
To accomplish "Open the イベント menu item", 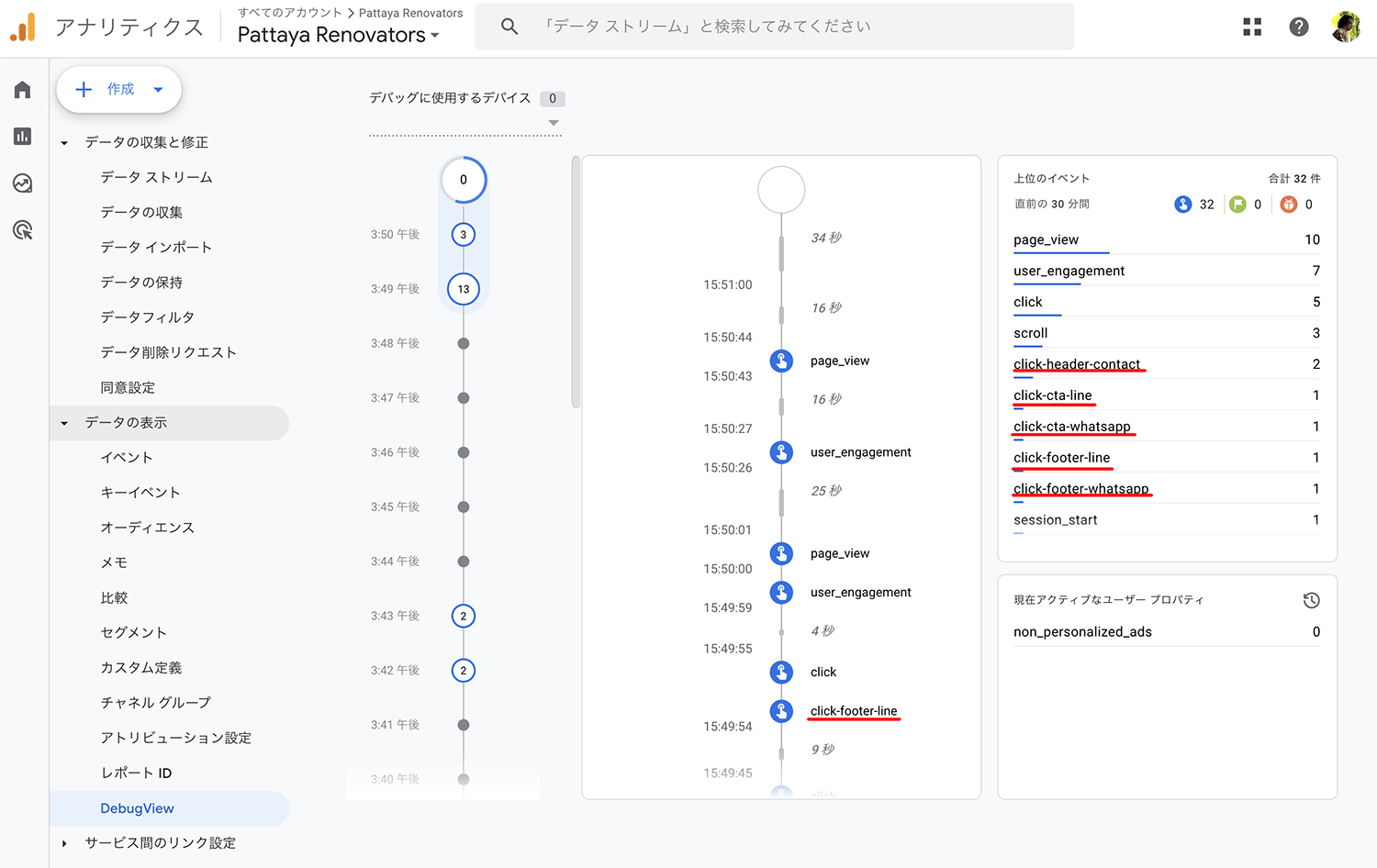I will (127, 457).
